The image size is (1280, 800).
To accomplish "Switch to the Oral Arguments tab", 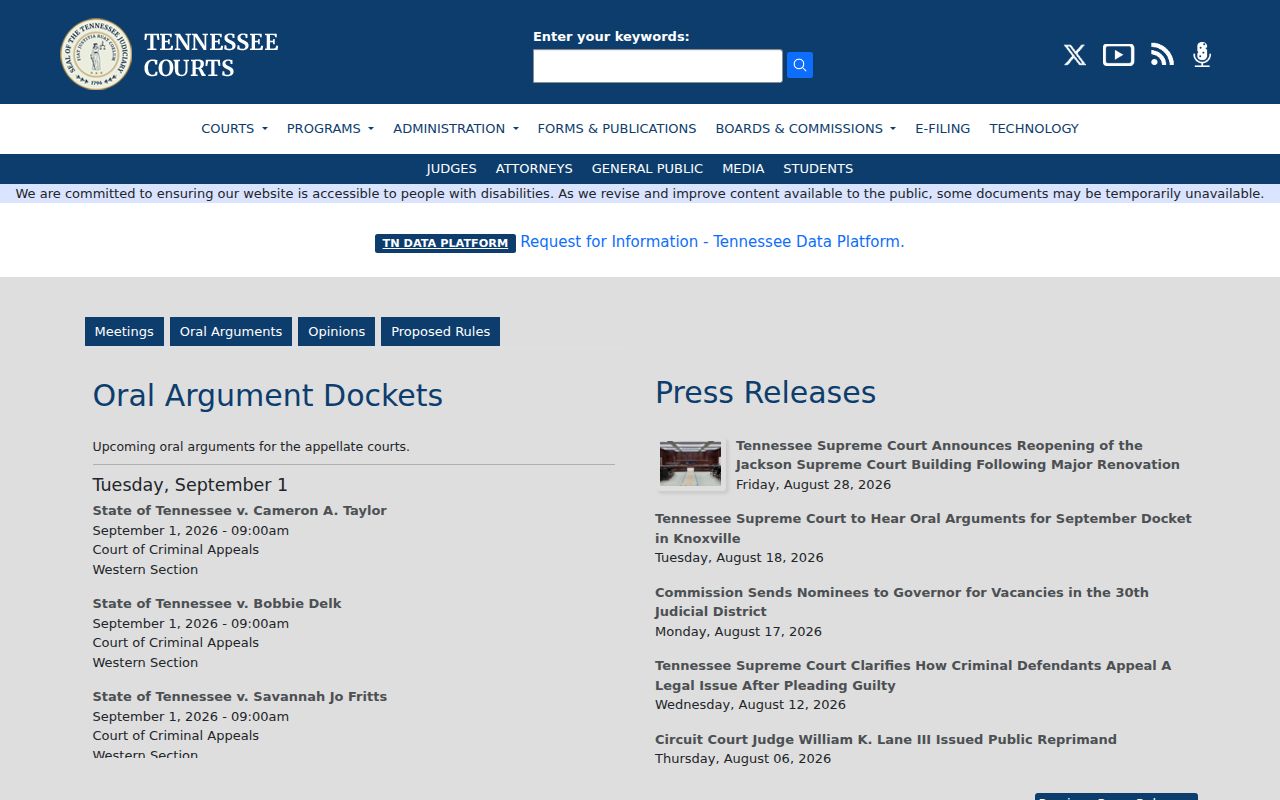I will pos(231,332).
